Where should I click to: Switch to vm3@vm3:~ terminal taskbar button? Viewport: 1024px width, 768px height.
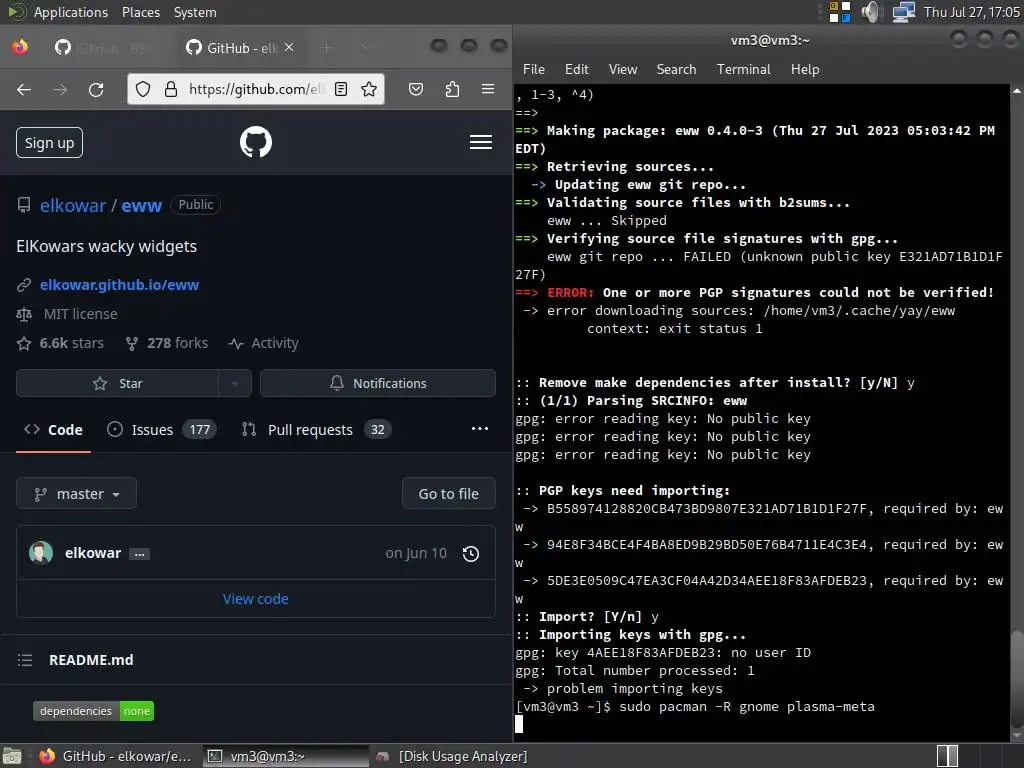(286, 756)
